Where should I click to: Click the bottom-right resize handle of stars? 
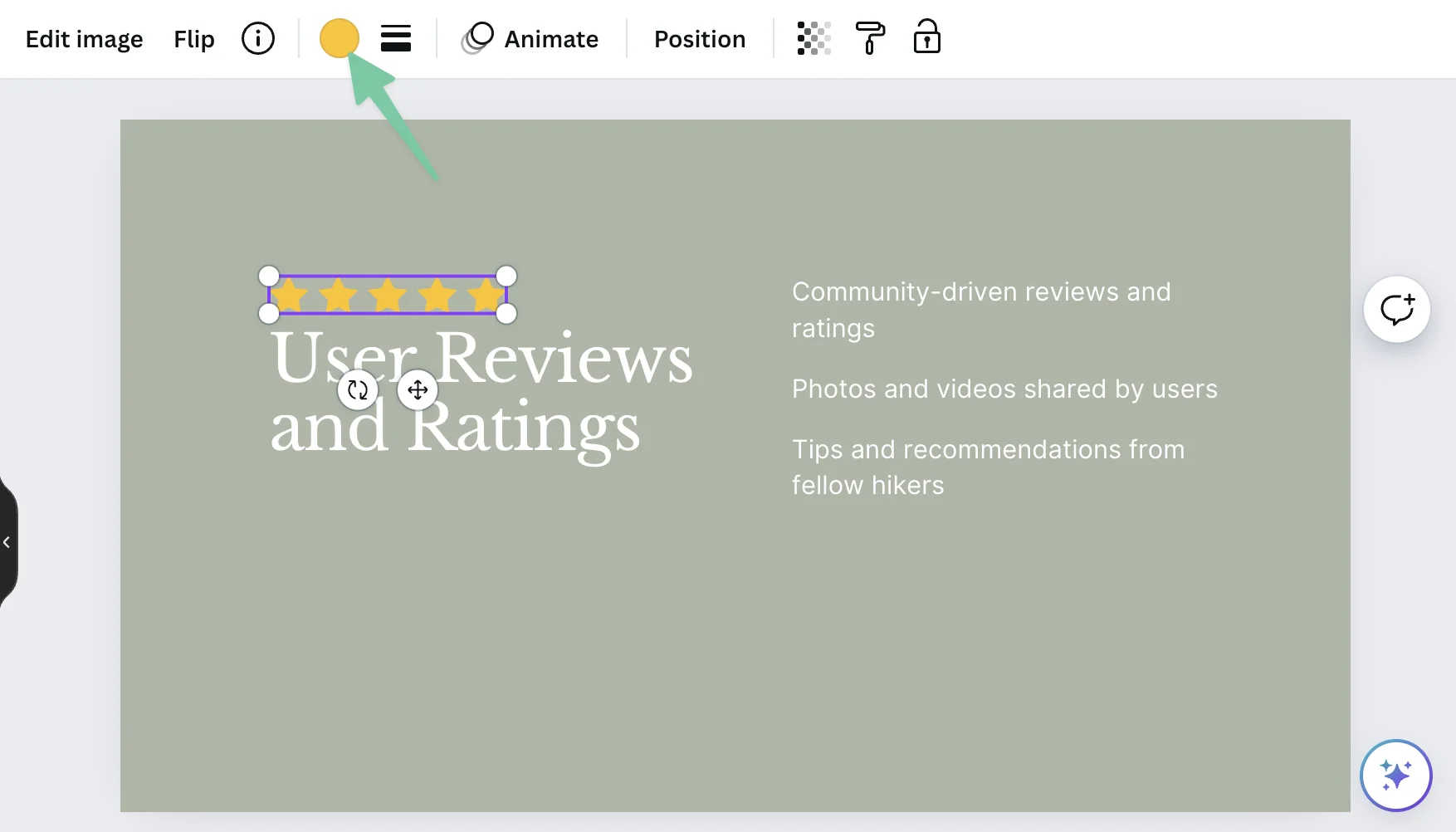(506, 313)
